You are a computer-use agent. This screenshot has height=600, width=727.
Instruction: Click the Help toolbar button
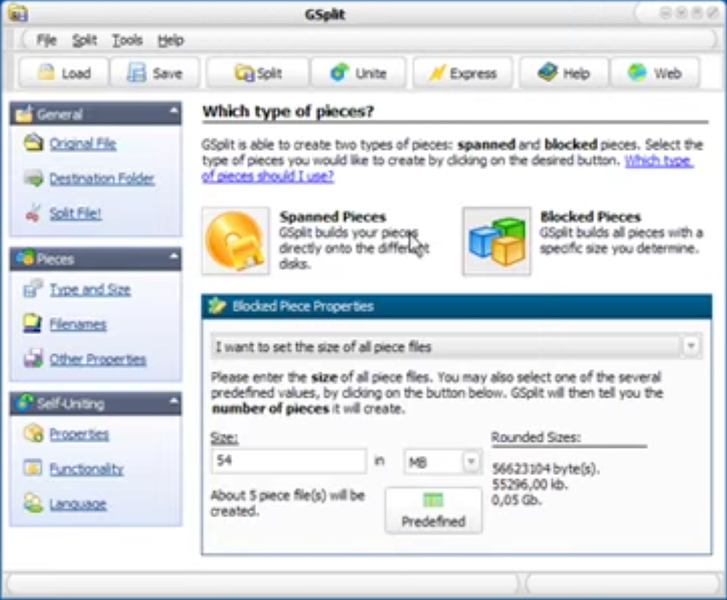click(563, 73)
